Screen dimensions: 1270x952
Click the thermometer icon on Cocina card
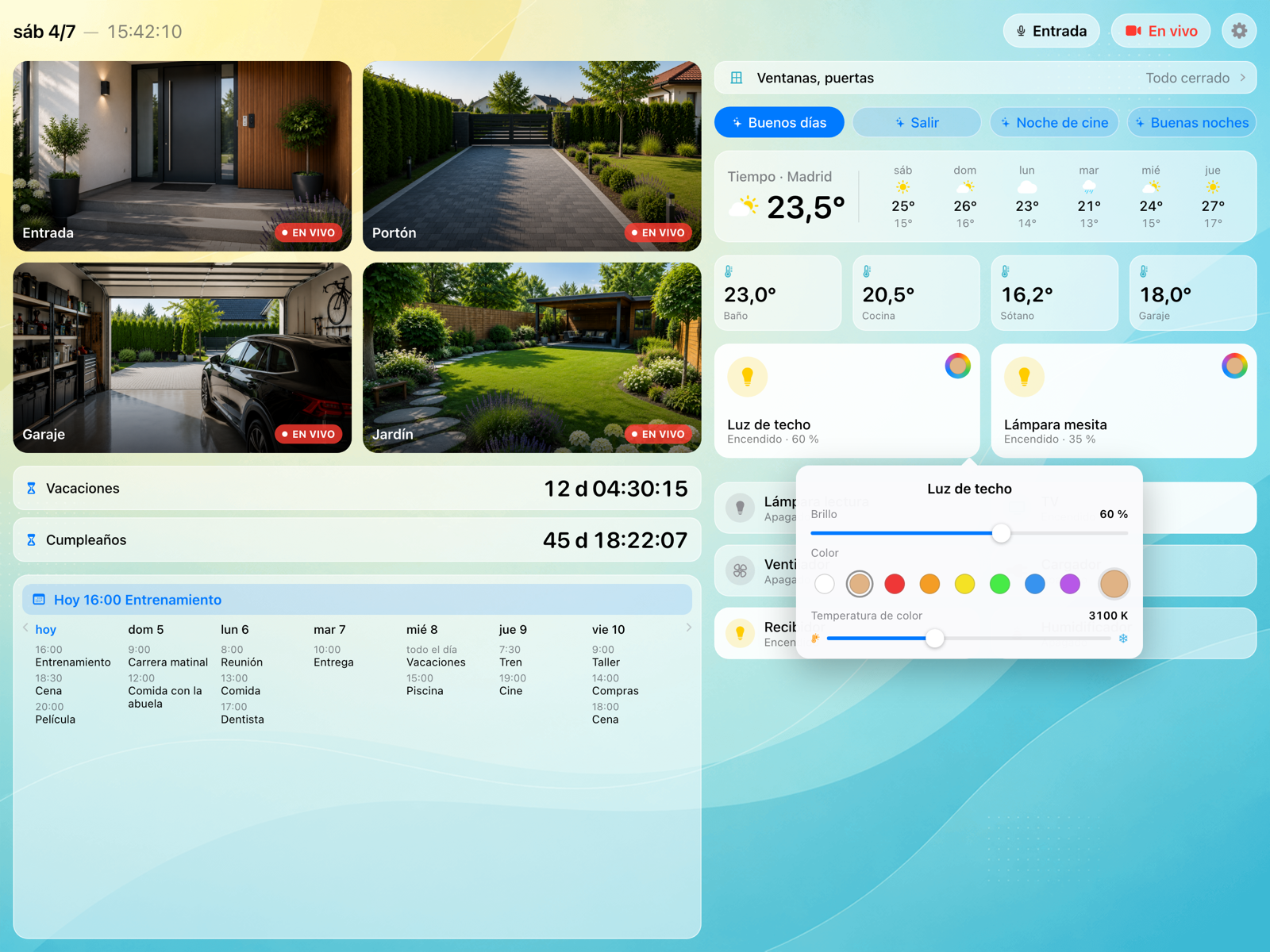click(867, 271)
